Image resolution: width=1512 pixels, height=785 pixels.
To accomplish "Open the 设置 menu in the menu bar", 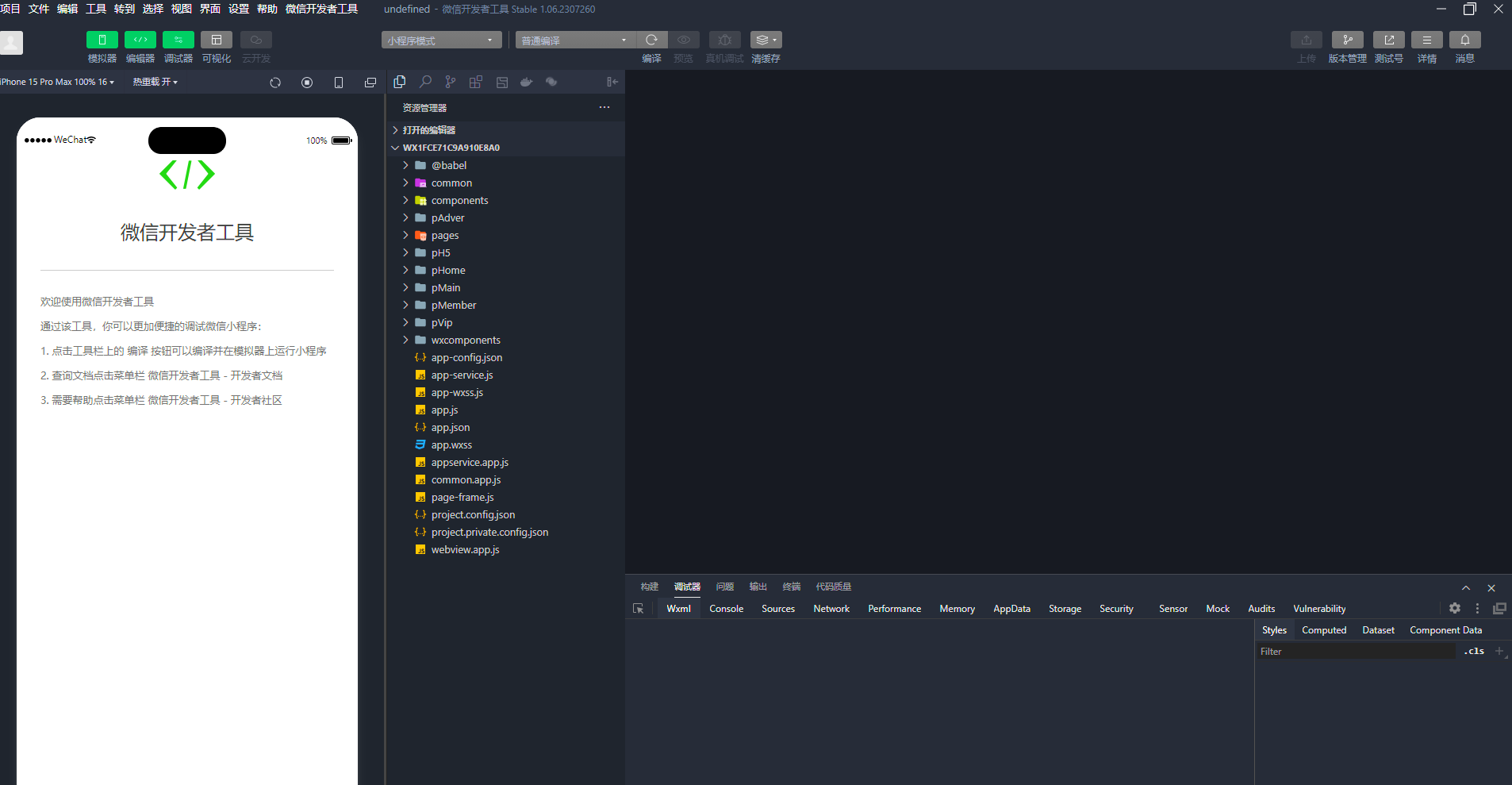I will click(238, 9).
